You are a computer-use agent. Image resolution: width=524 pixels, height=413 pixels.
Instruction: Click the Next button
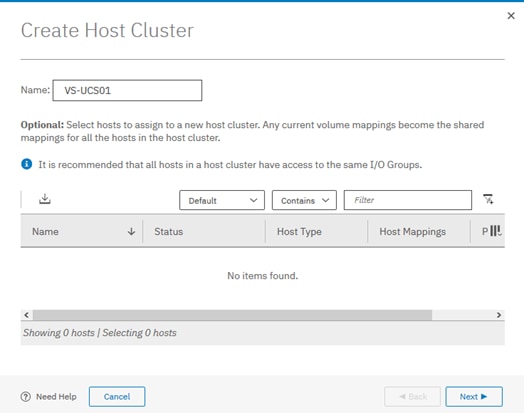pos(474,397)
